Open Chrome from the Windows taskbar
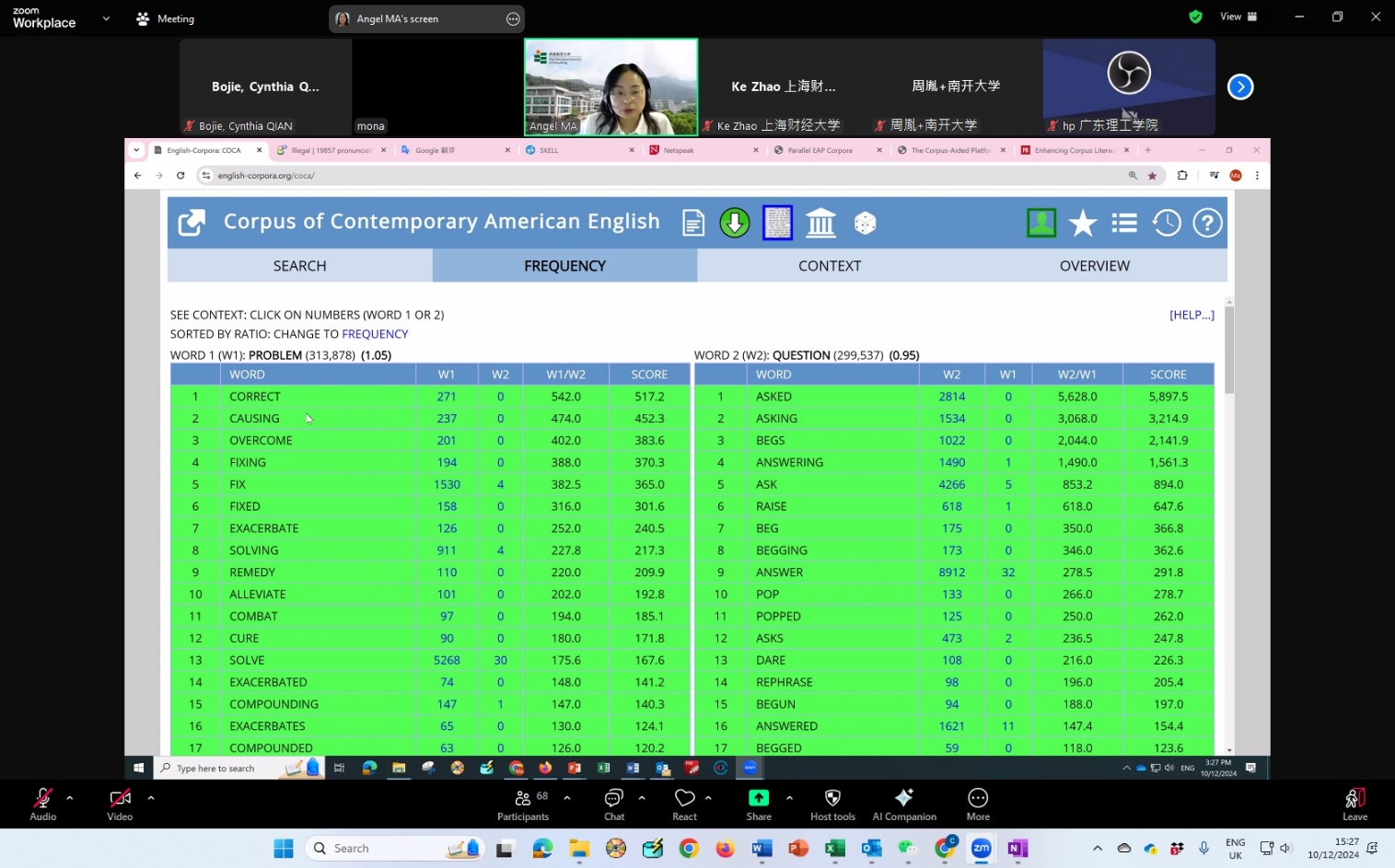The width and height of the screenshot is (1395, 868). (x=689, y=848)
